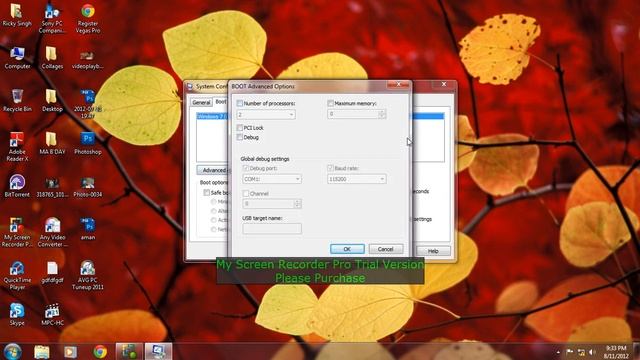Click the Channel value spinner arrows

298,203
